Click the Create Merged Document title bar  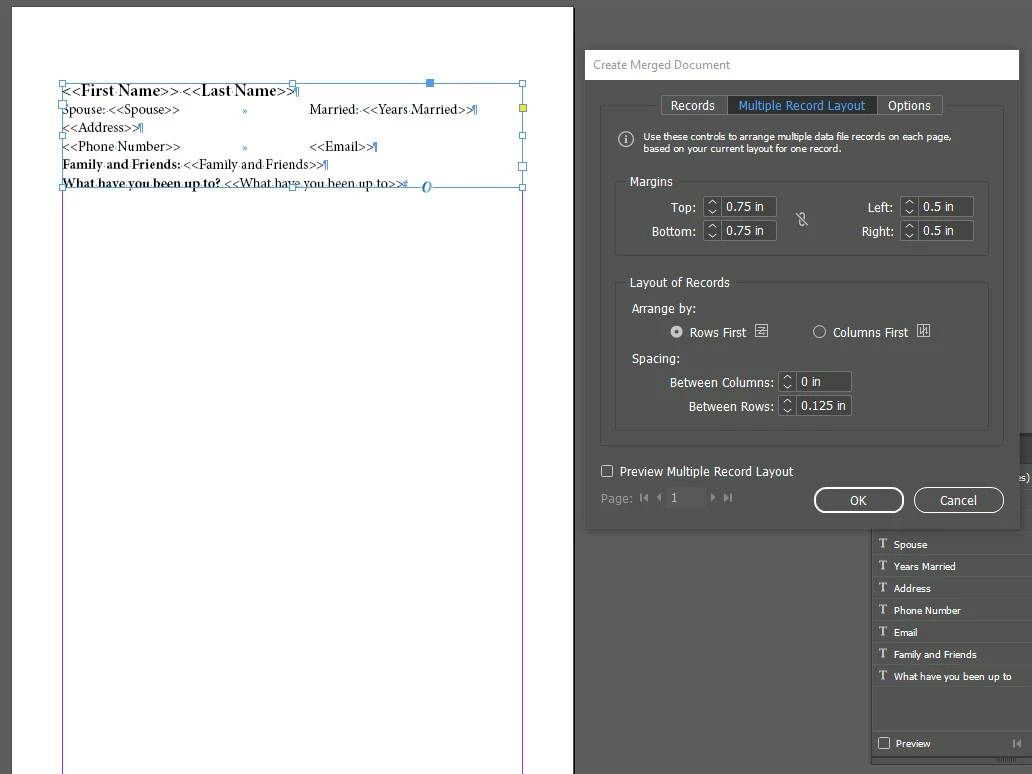click(802, 64)
